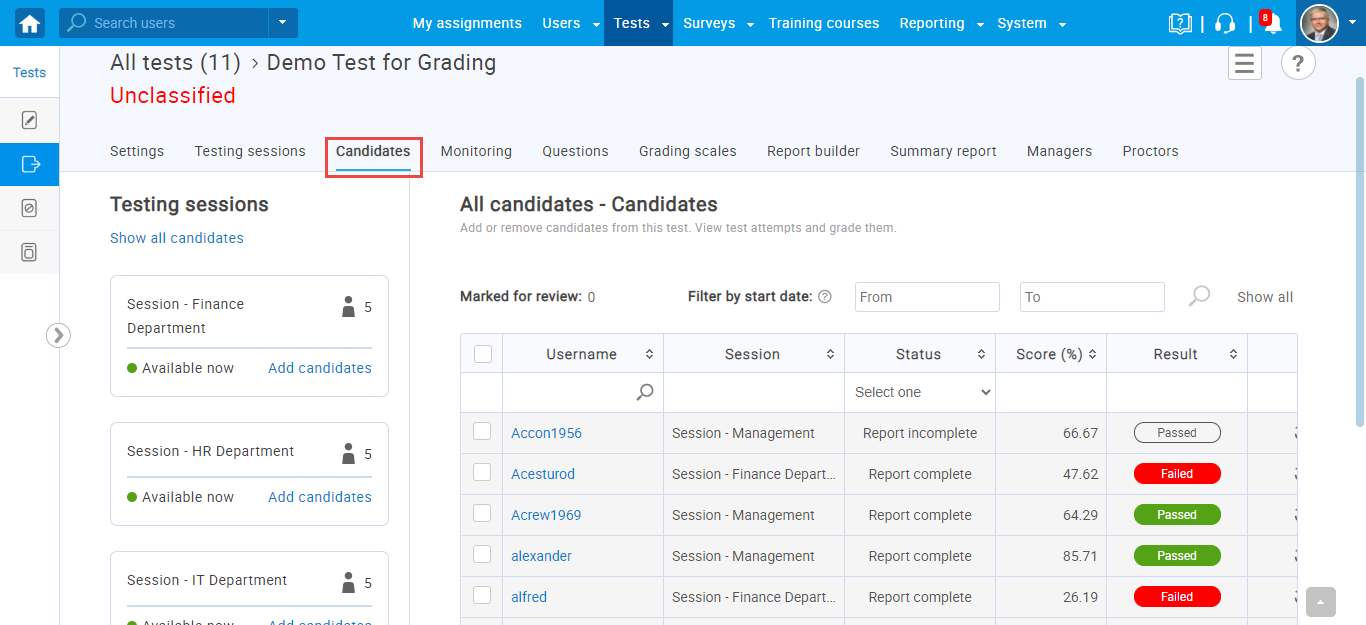Viewport: 1366px width, 625px height.
Task: Open the hamburger options menu
Action: pyautogui.click(x=1244, y=64)
